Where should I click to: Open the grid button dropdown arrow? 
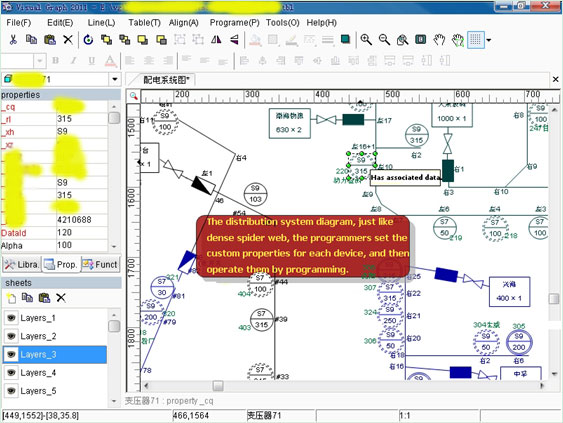(488, 40)
